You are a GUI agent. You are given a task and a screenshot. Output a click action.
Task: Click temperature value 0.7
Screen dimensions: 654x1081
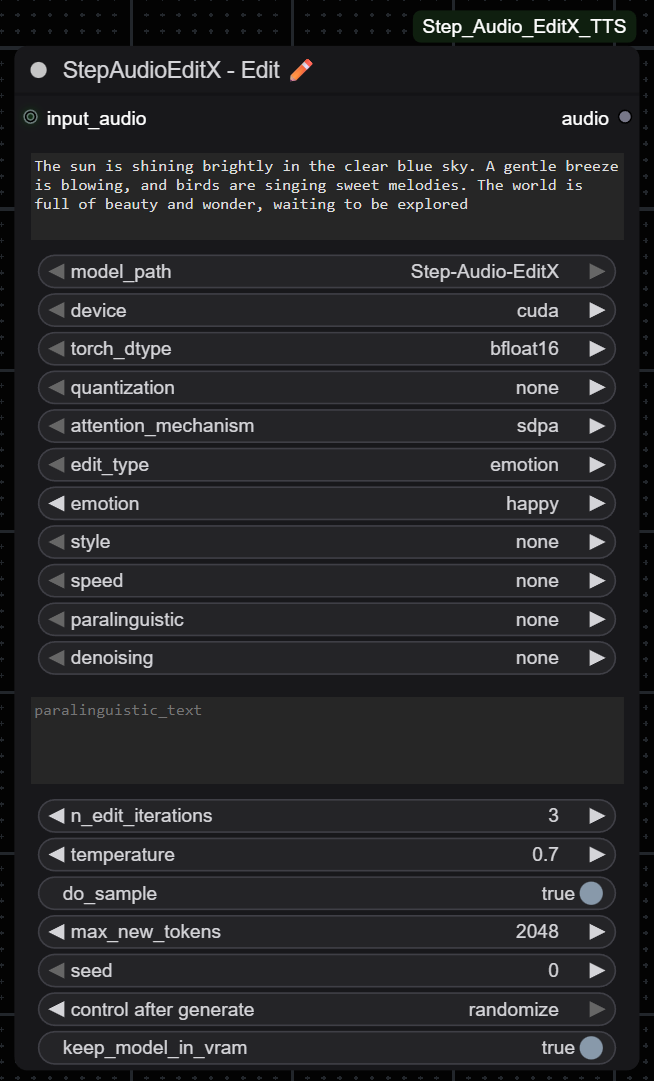[545, 854]
